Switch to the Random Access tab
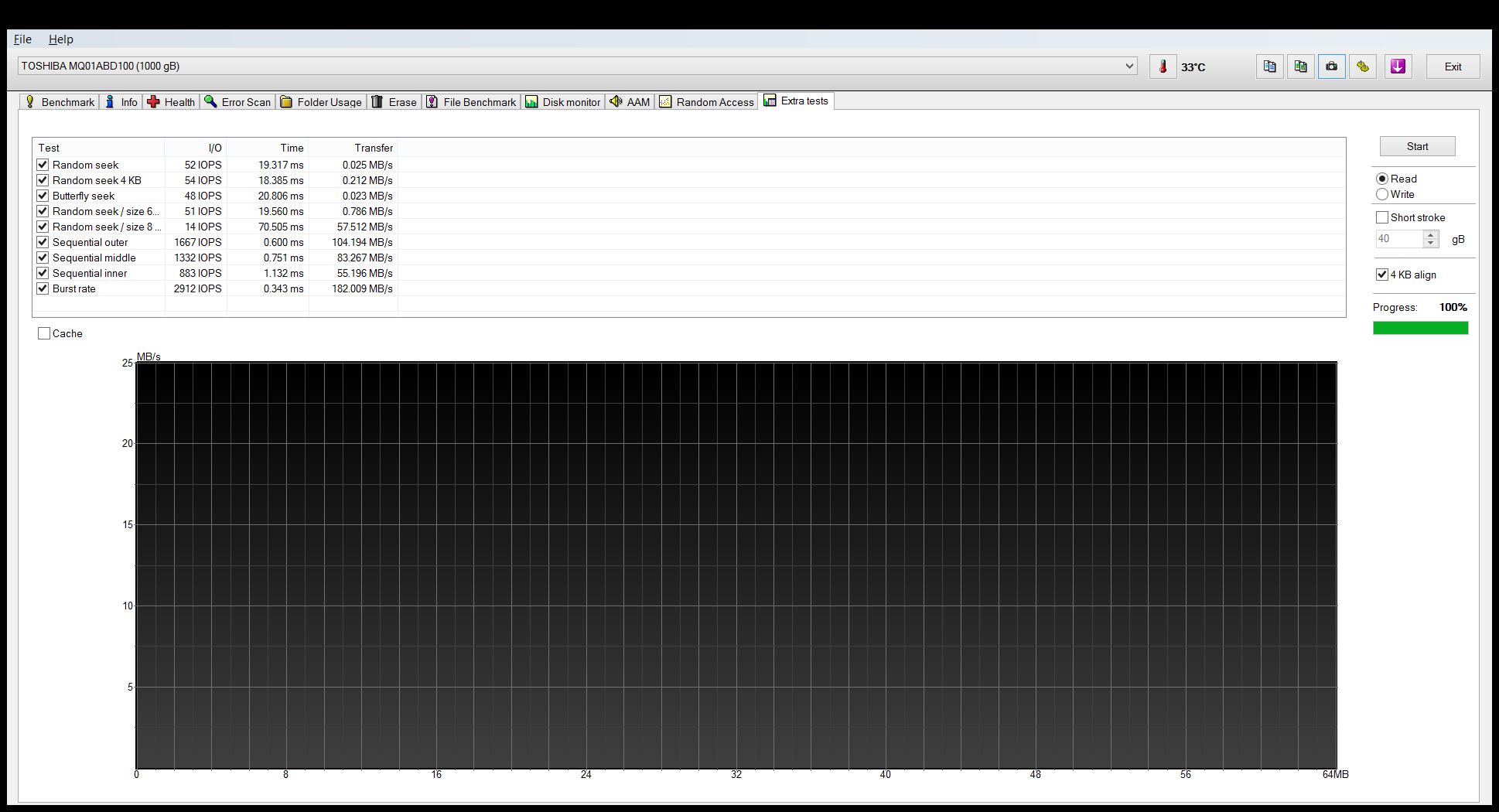Screen dimensions: 1499x812 (x=706, y=102)
